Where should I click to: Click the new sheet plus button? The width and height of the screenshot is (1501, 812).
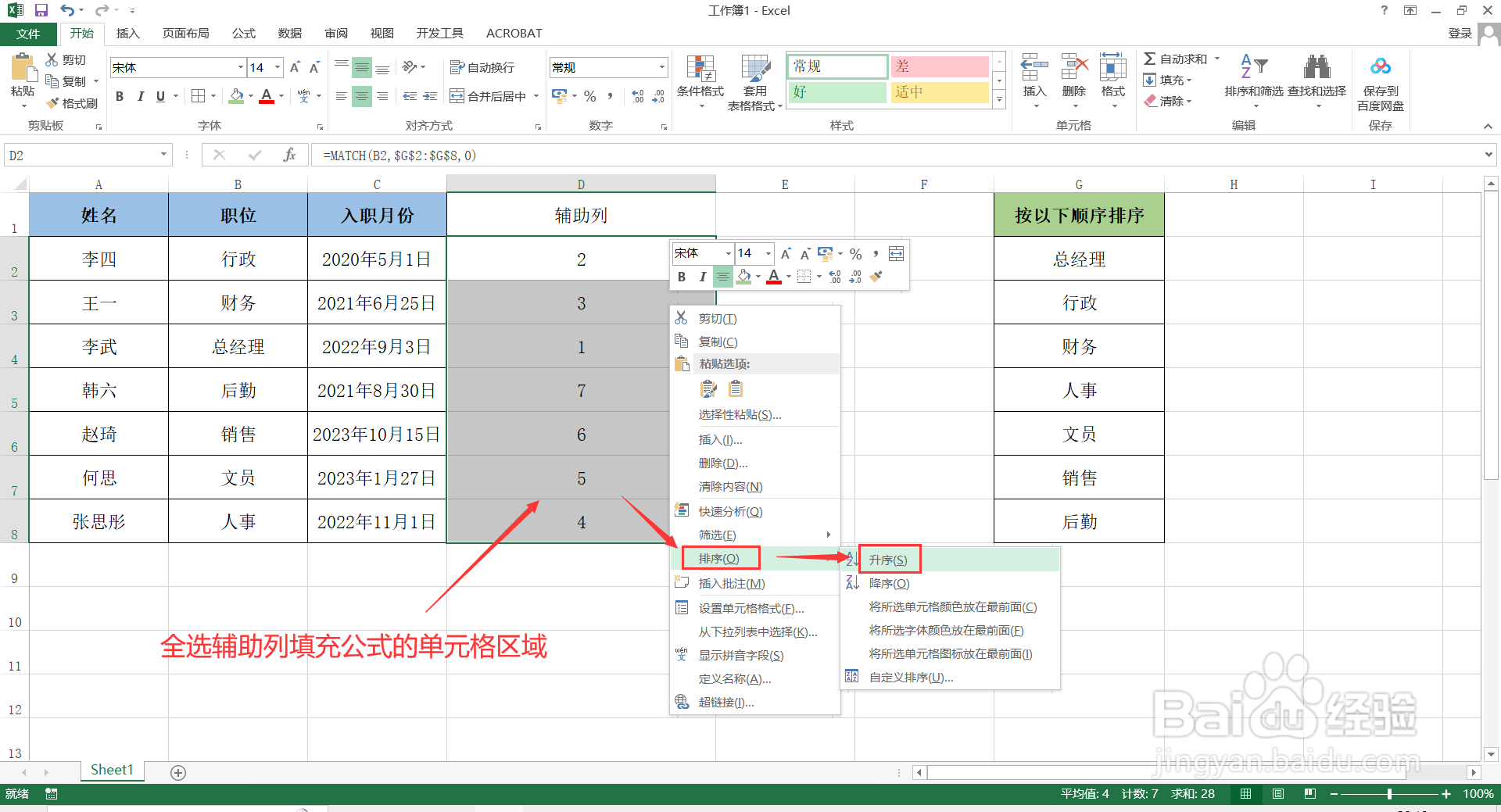[177, 772]
